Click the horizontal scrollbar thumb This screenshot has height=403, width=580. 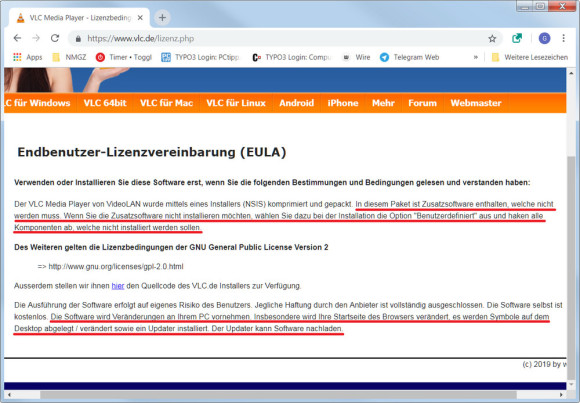click(x=278, y=395)
